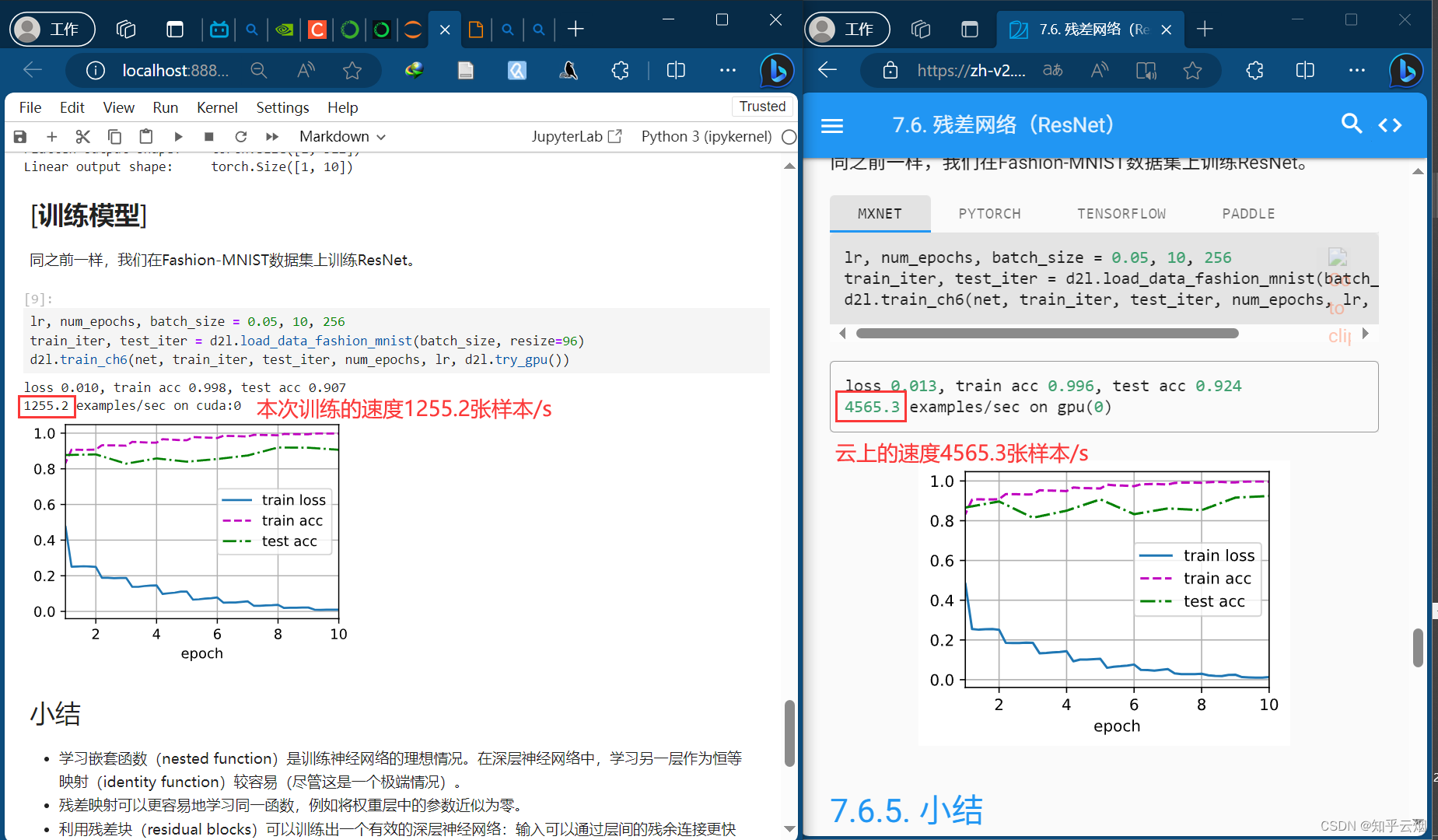Click read aloud icon in right browser
This screenshot has width=1438, height=840.
coord(1100,71)
